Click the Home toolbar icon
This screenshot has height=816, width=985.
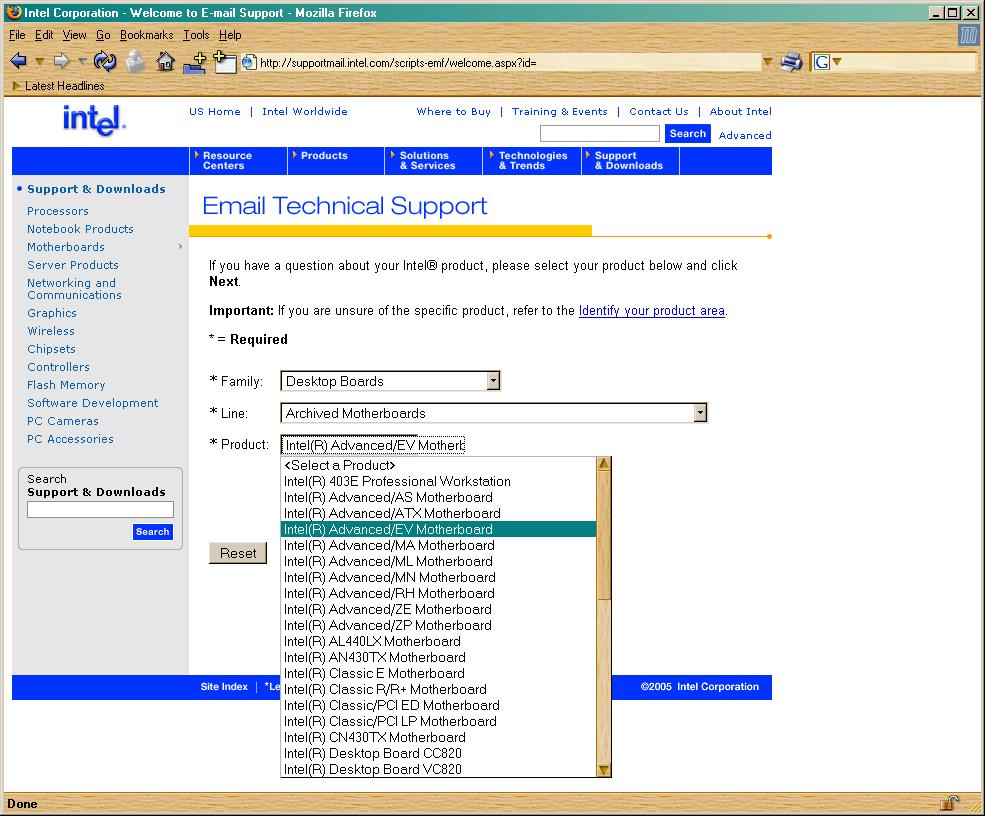166,62
